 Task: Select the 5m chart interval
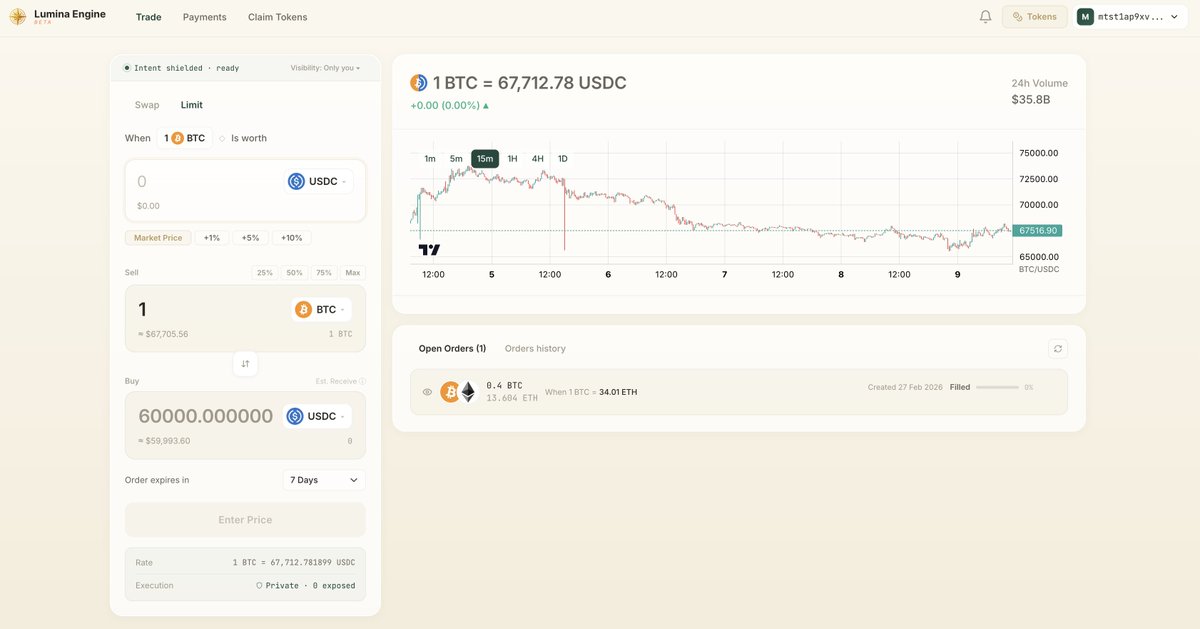(x=456, y=159)
